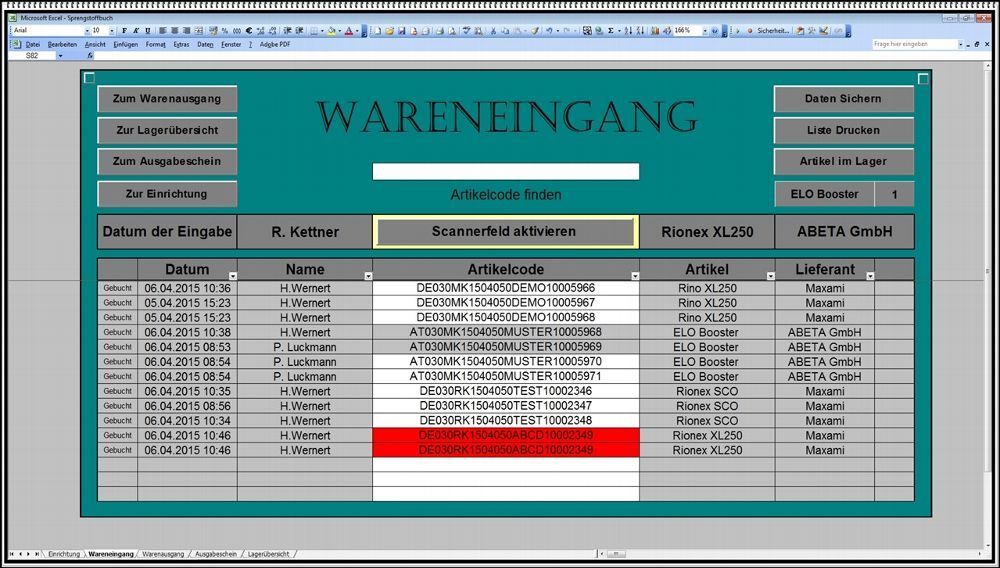Open the Datum column filter dropdown

click(x=232, y=275)
